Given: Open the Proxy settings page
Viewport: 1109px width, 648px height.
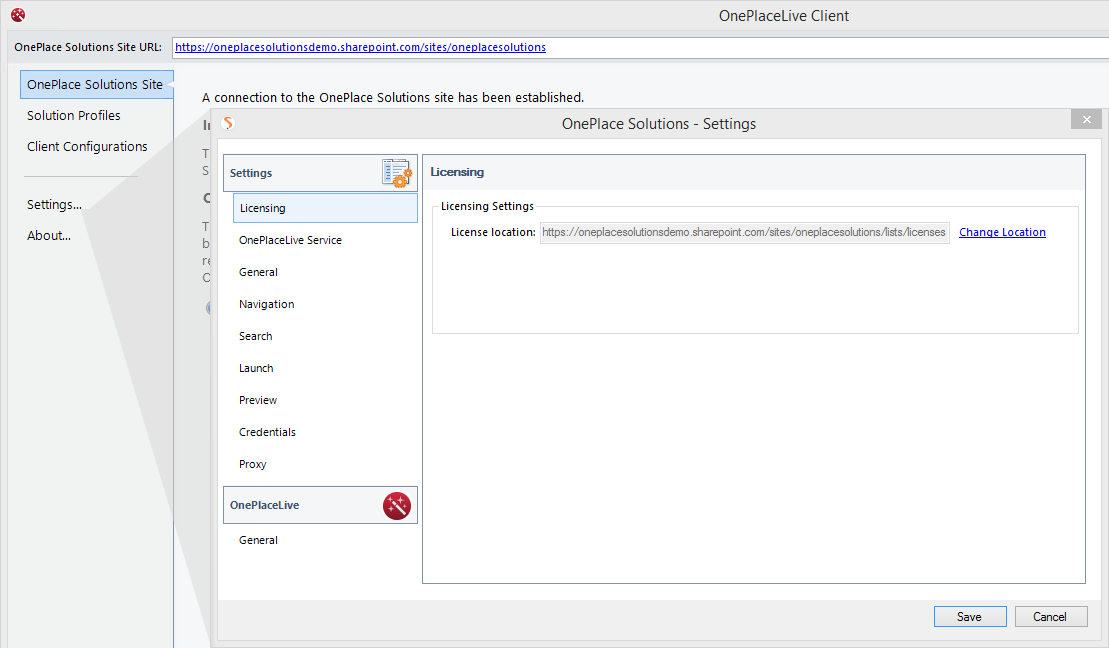Looking at the screenshot, I should (252, 464).
